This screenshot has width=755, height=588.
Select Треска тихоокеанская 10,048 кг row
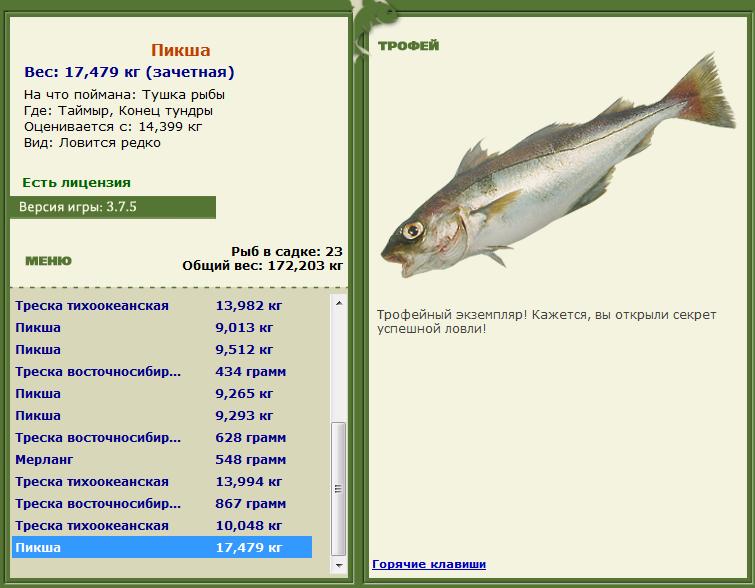pos(162,525)
